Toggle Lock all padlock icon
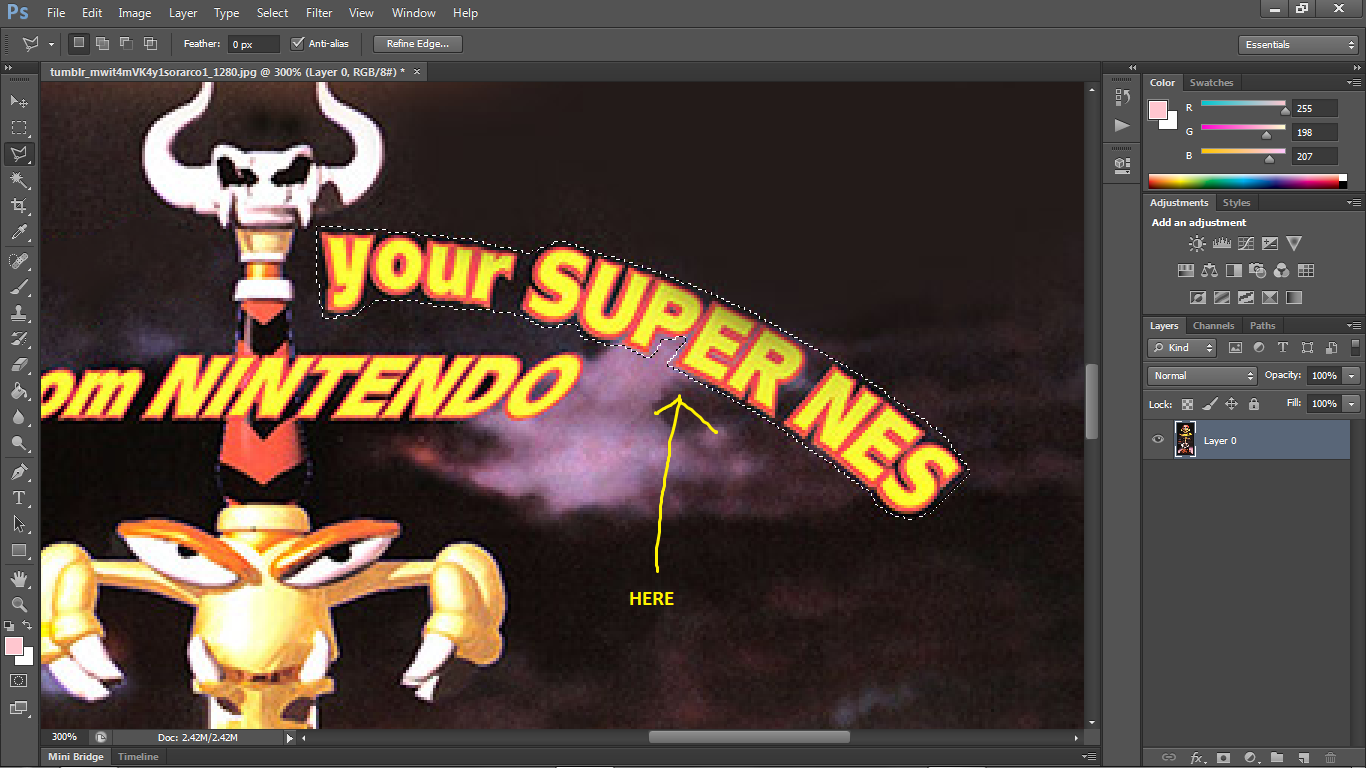 (x=1254, y=404)
